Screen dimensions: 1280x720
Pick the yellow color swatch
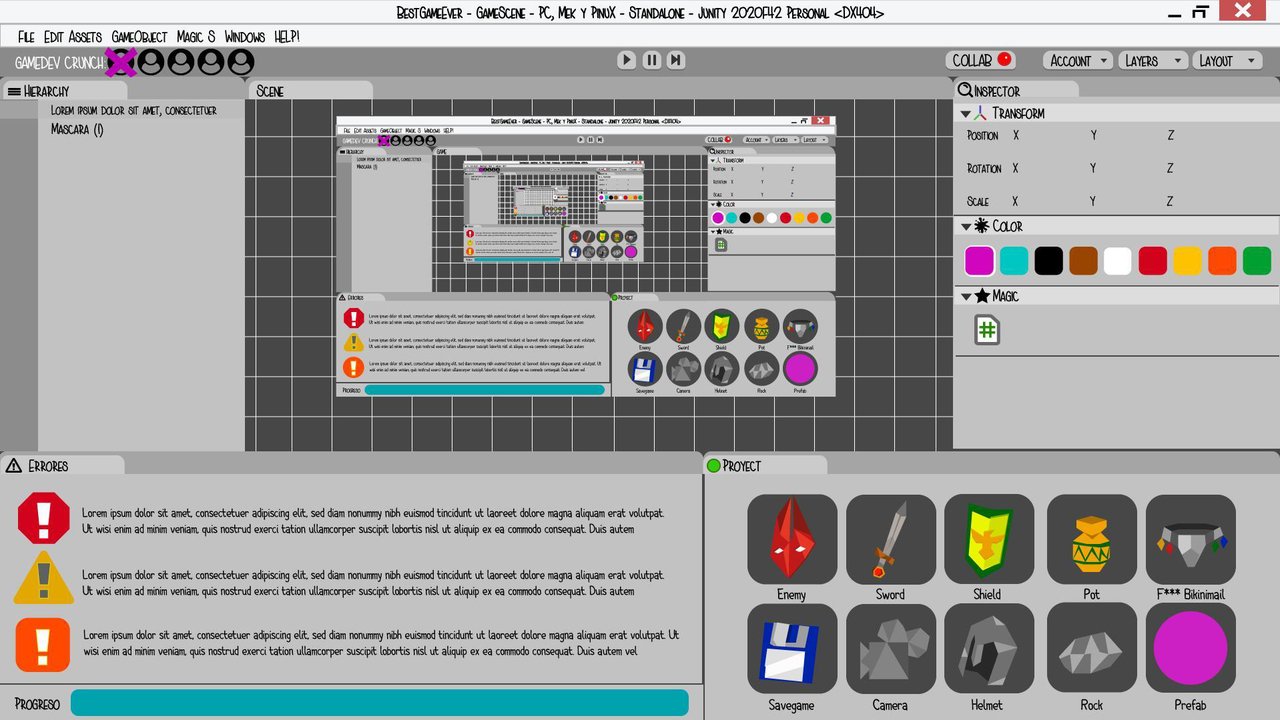[x=1187, y=261]
